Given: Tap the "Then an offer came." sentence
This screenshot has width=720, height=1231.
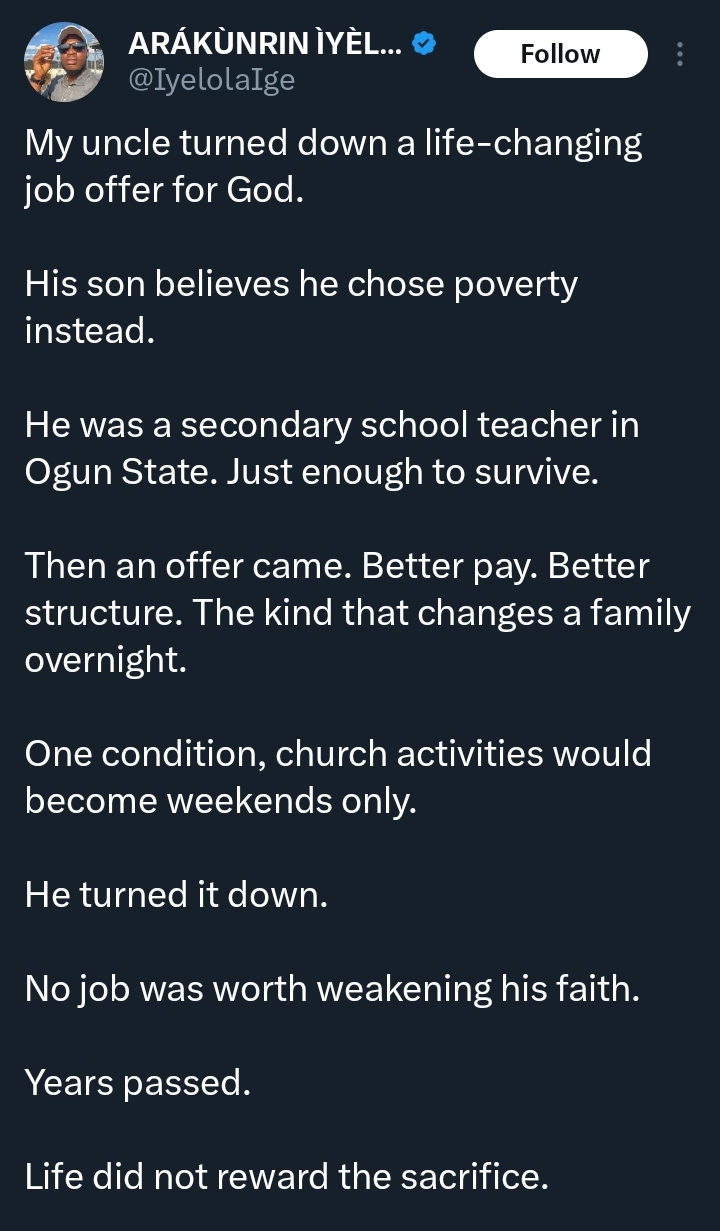Looking at the screenshot, I should coord(188,566).
